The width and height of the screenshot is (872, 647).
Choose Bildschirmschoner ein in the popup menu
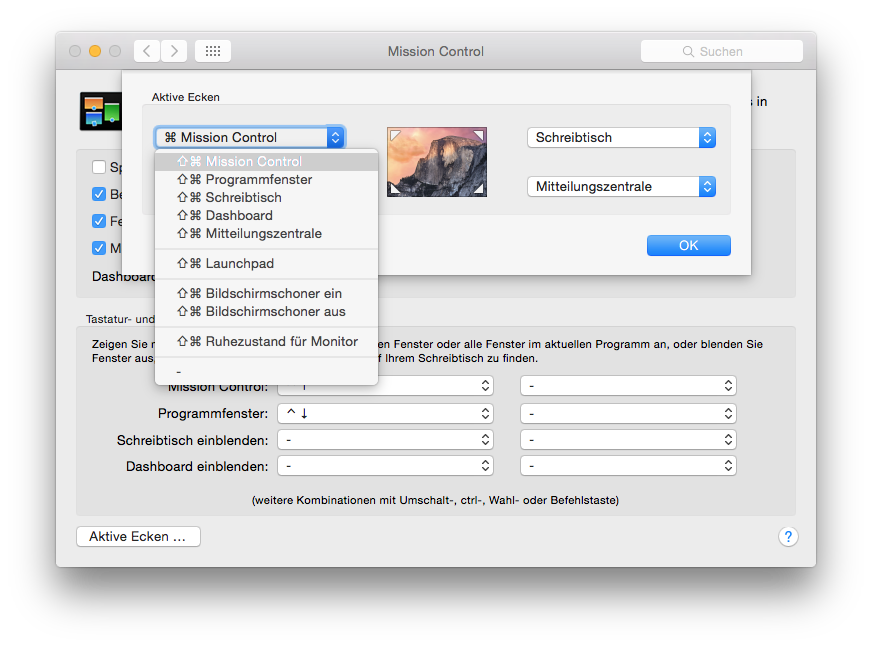[266, 294]
